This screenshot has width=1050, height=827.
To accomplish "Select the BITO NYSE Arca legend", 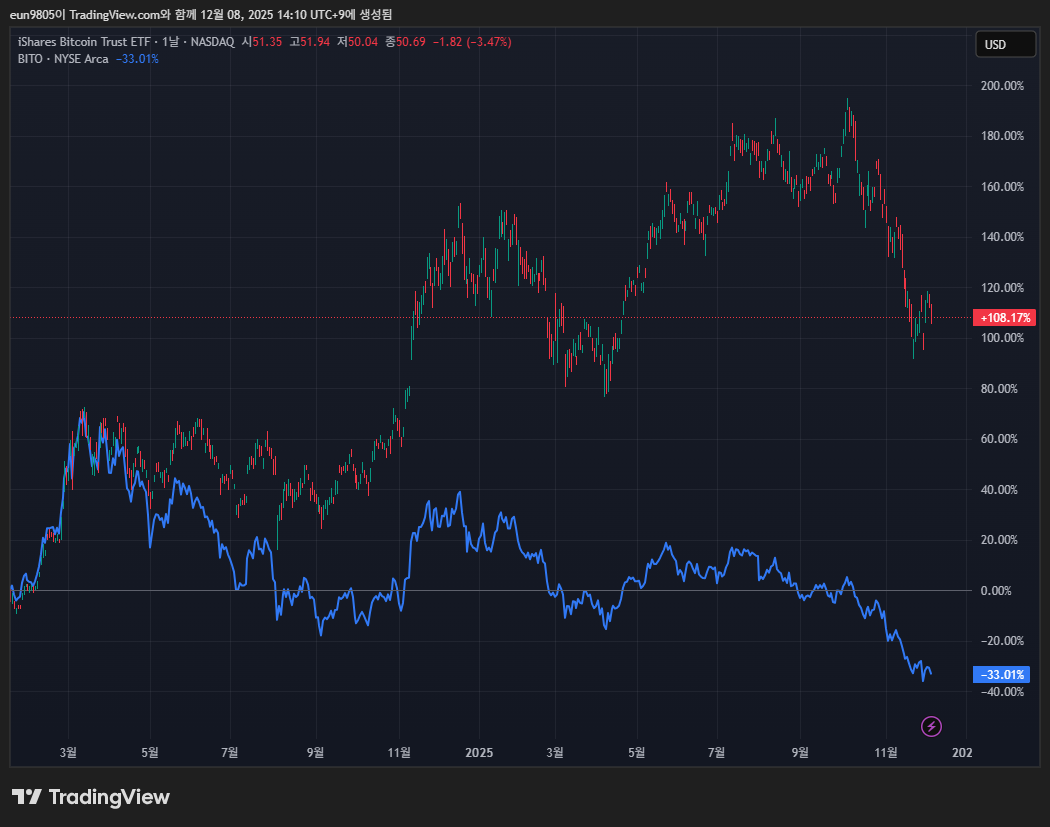I will coord(63,59).
